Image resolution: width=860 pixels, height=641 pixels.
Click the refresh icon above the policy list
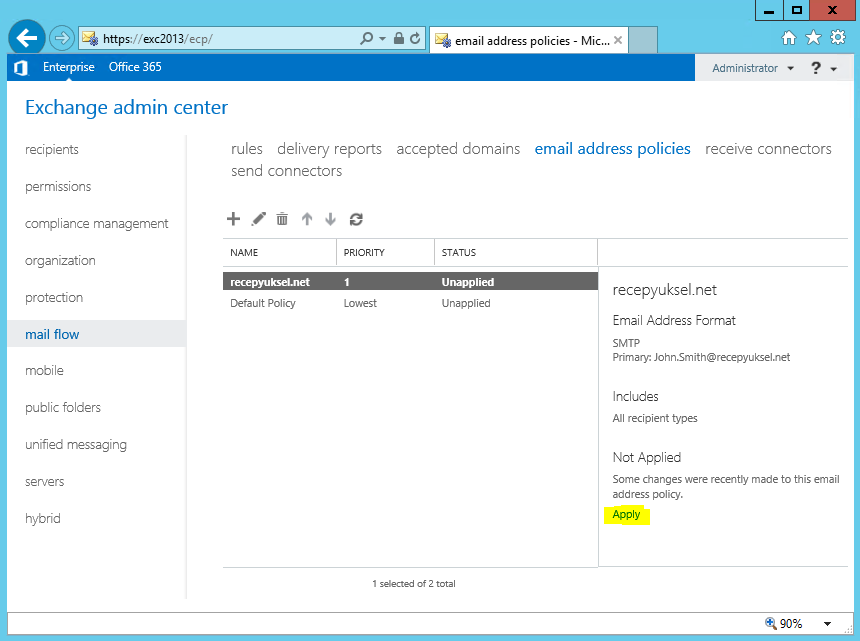tap(356, 219)
